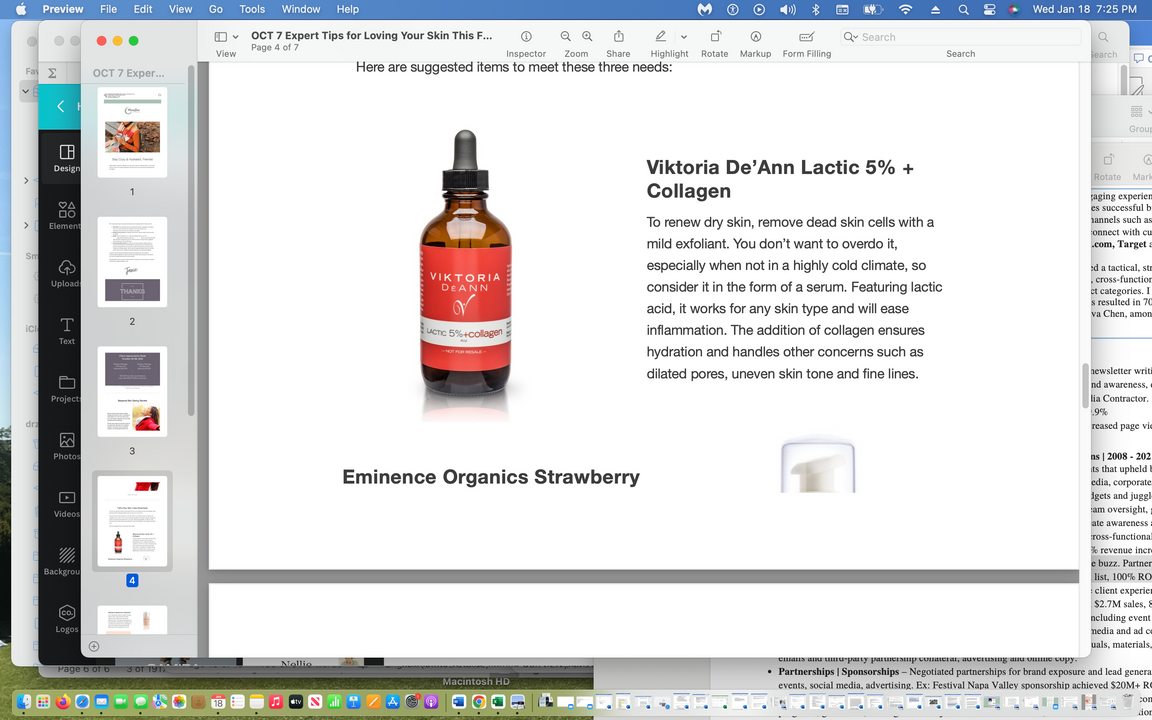This screenshot has width=1152, height=720.
Task: Open the View sidebar options dropdown
Action: pyautogui.click(x=227, y=37)
